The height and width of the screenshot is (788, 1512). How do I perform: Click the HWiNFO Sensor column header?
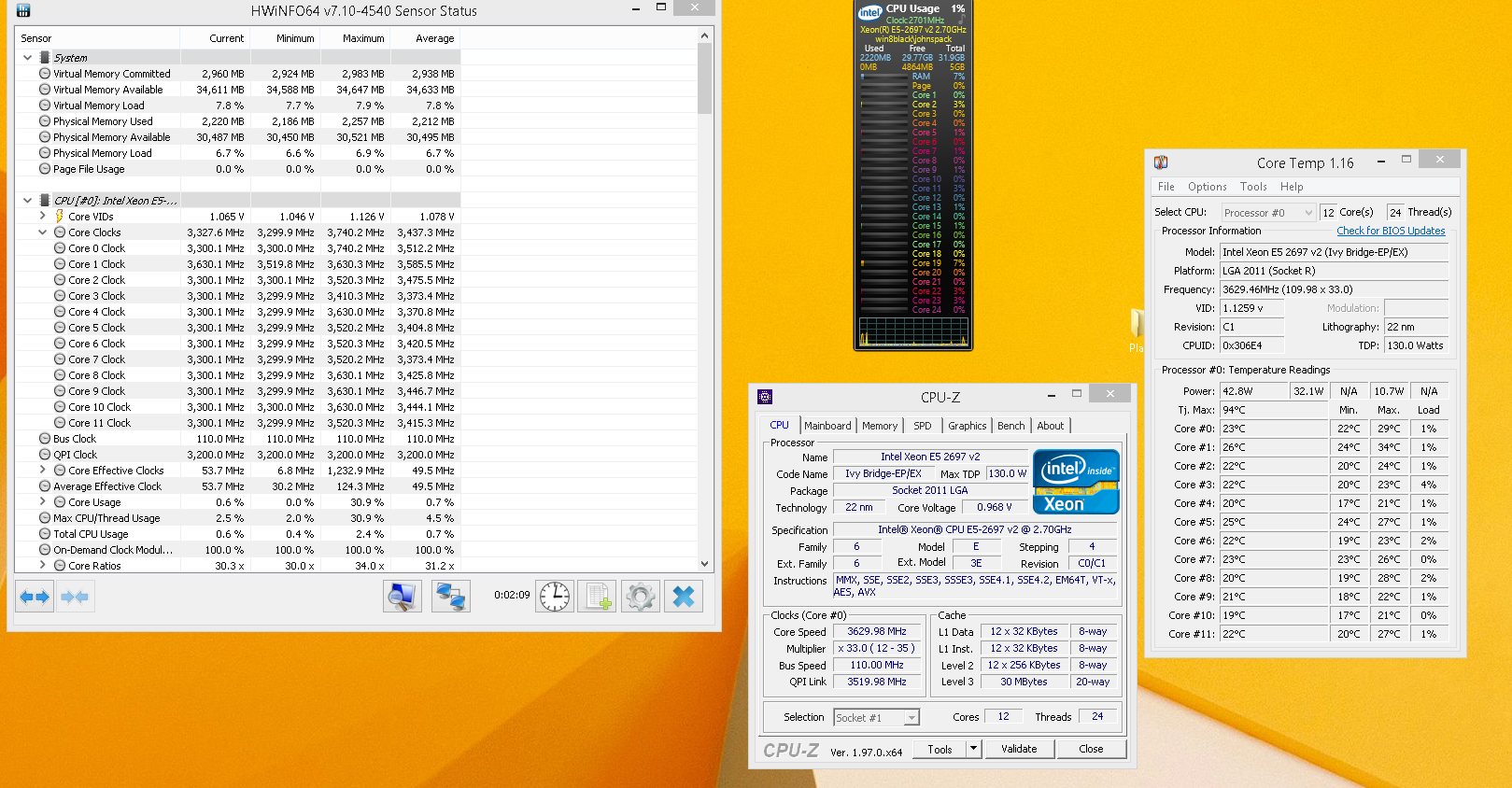(98, 38)
